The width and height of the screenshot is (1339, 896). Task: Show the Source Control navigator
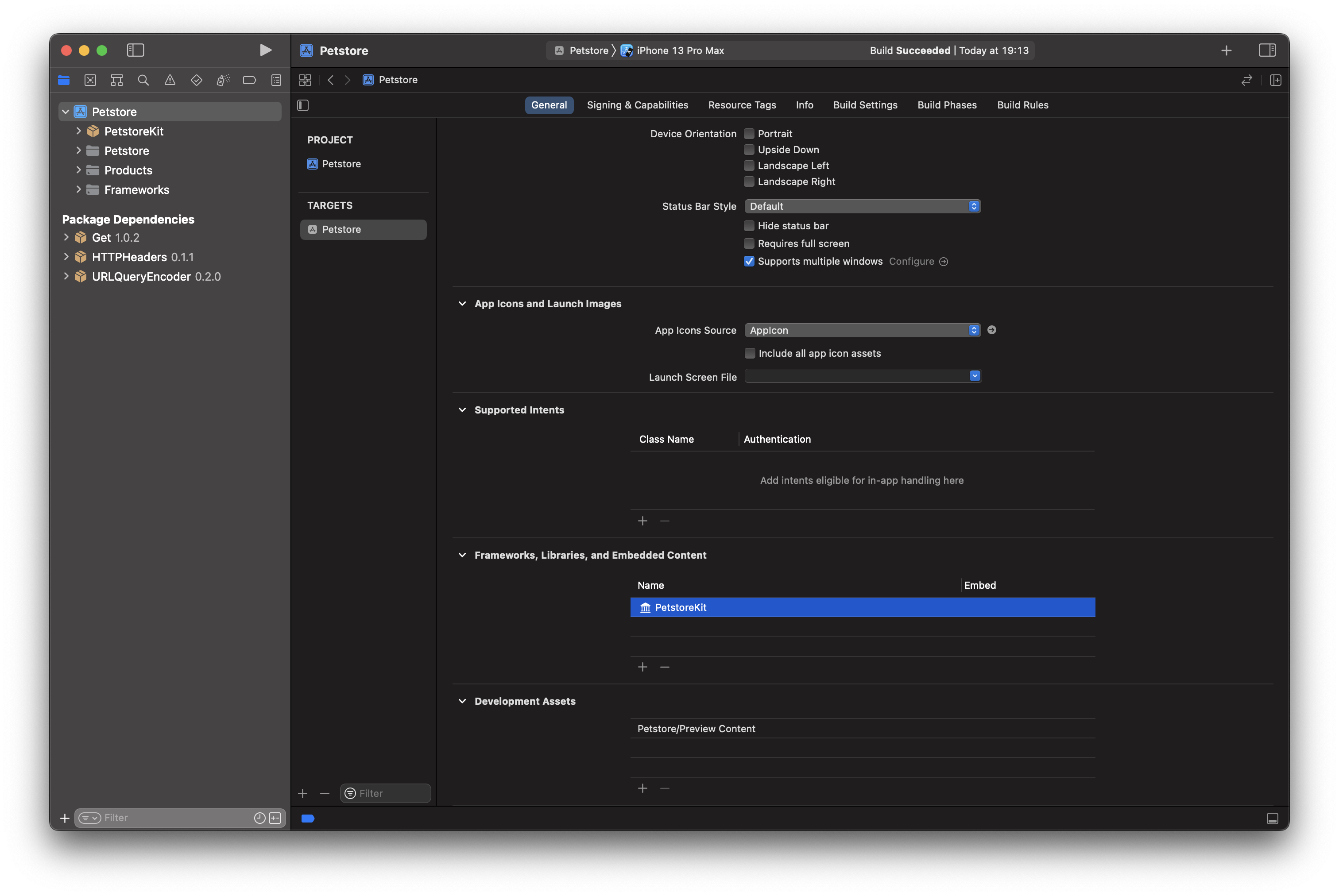click(90, 81)
